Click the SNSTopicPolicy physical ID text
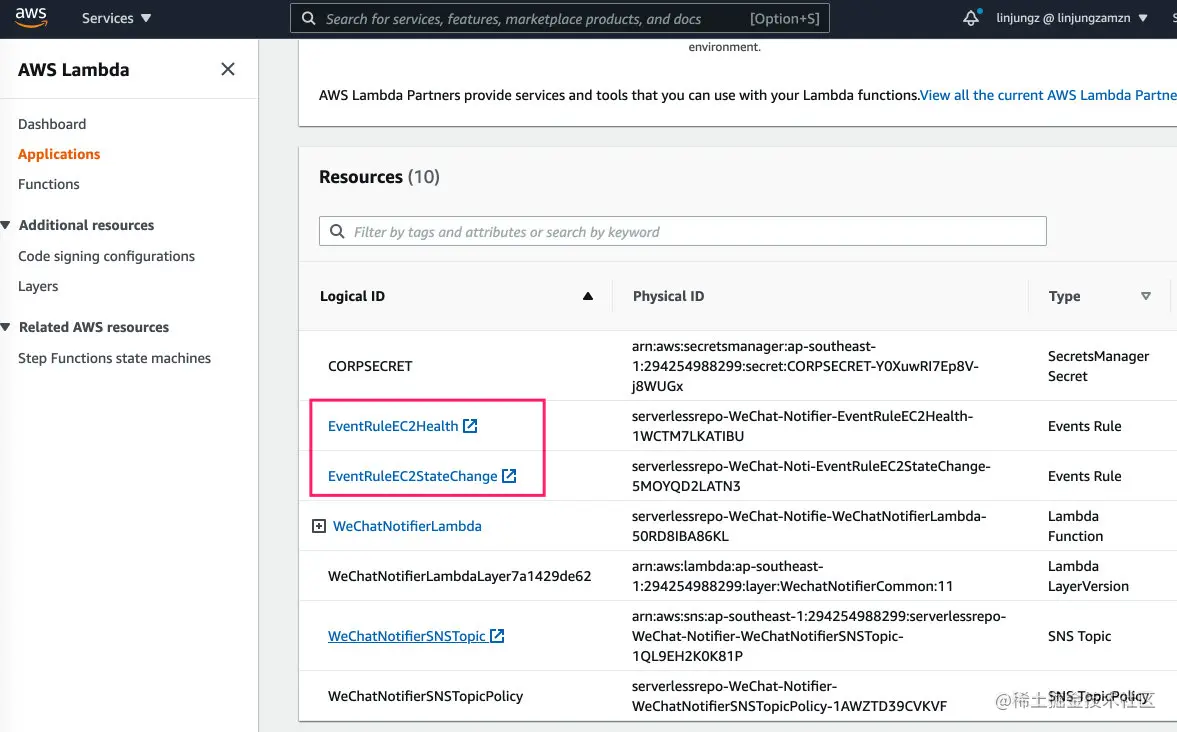This screenshot has height=732, width=1177. point(789,696)
